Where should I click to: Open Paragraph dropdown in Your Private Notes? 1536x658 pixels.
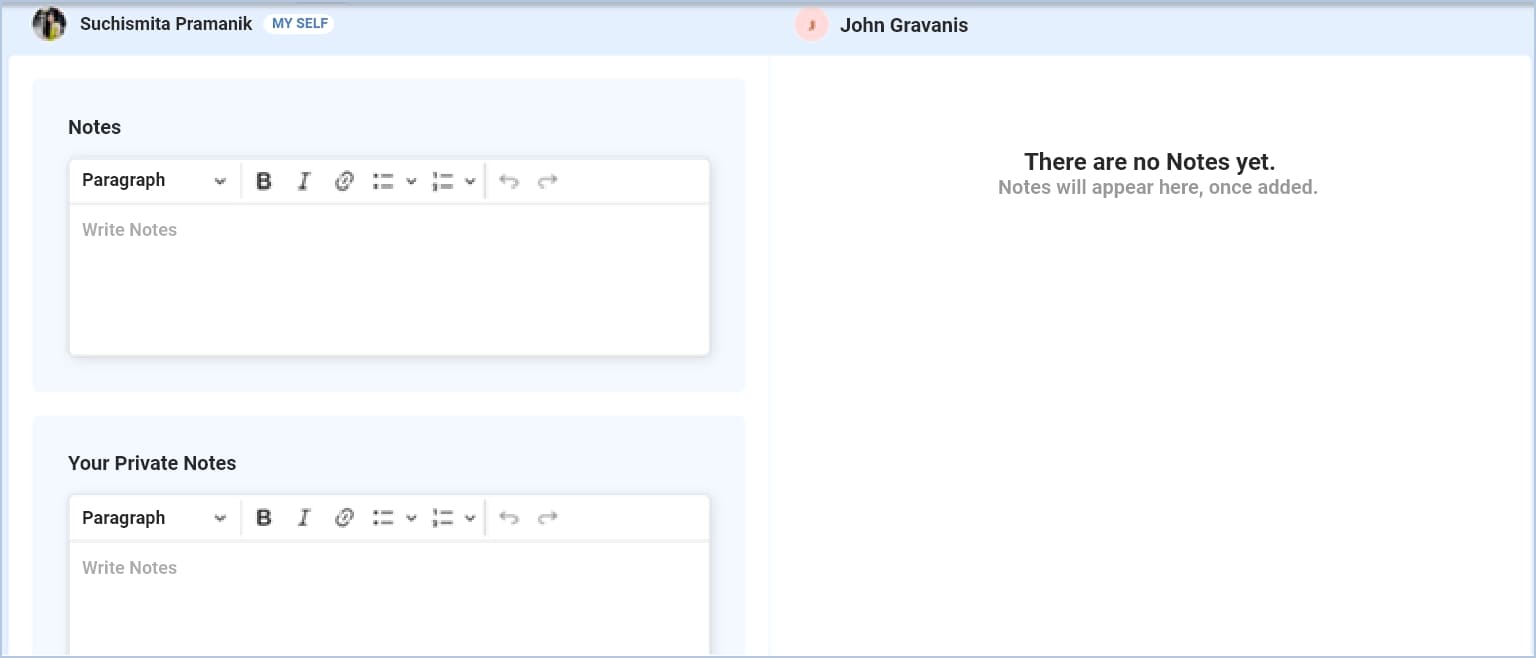click(154, 518)
